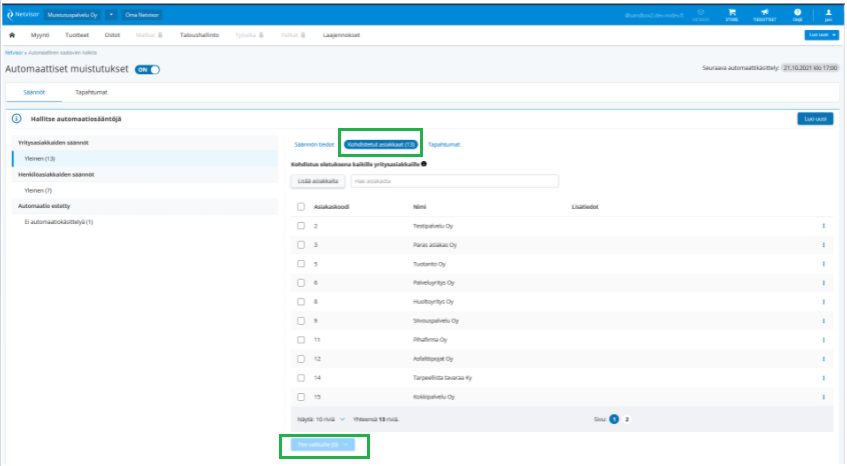This screenshot has width=847, height=466.
Task: Go to the home icon
Action: [12, 35]
